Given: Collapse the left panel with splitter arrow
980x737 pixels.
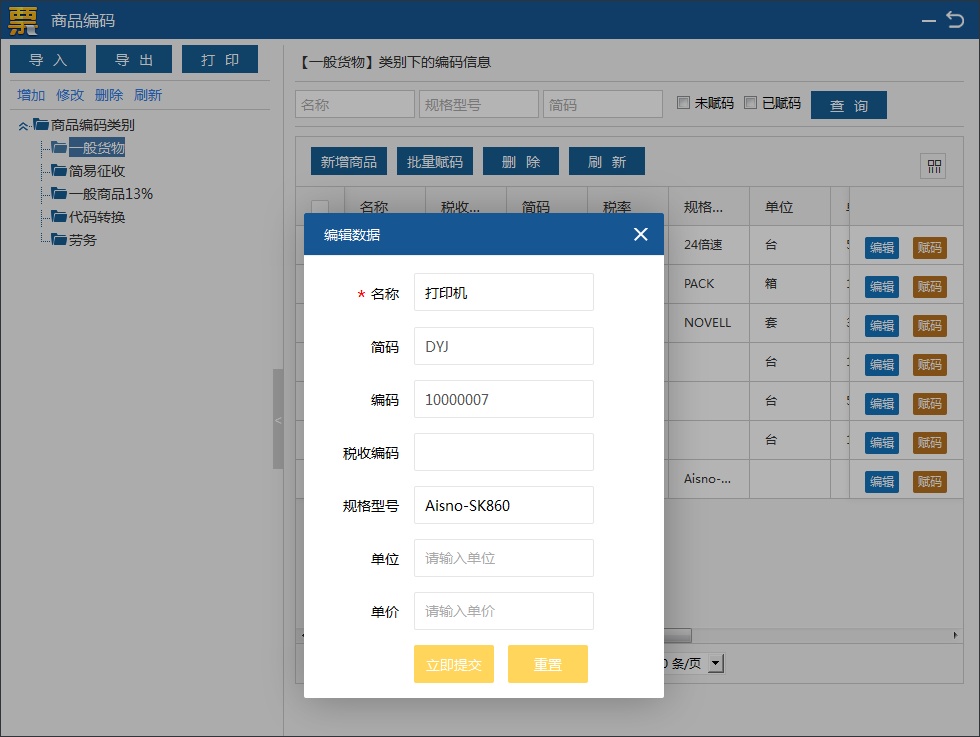Looking at the screenshot, I should click(278, 420).
